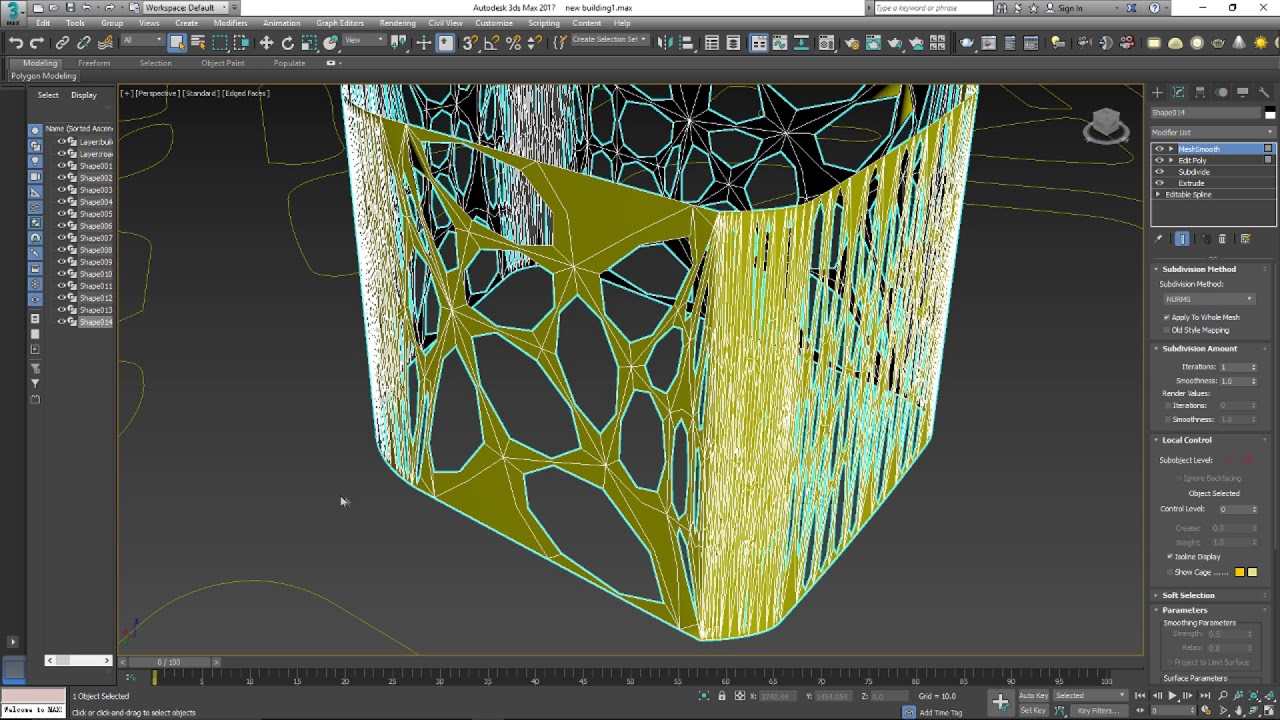1280x720 pixels.
Task: Switch to the Freeform ribbon tab
Action: (x=94, y=63)
